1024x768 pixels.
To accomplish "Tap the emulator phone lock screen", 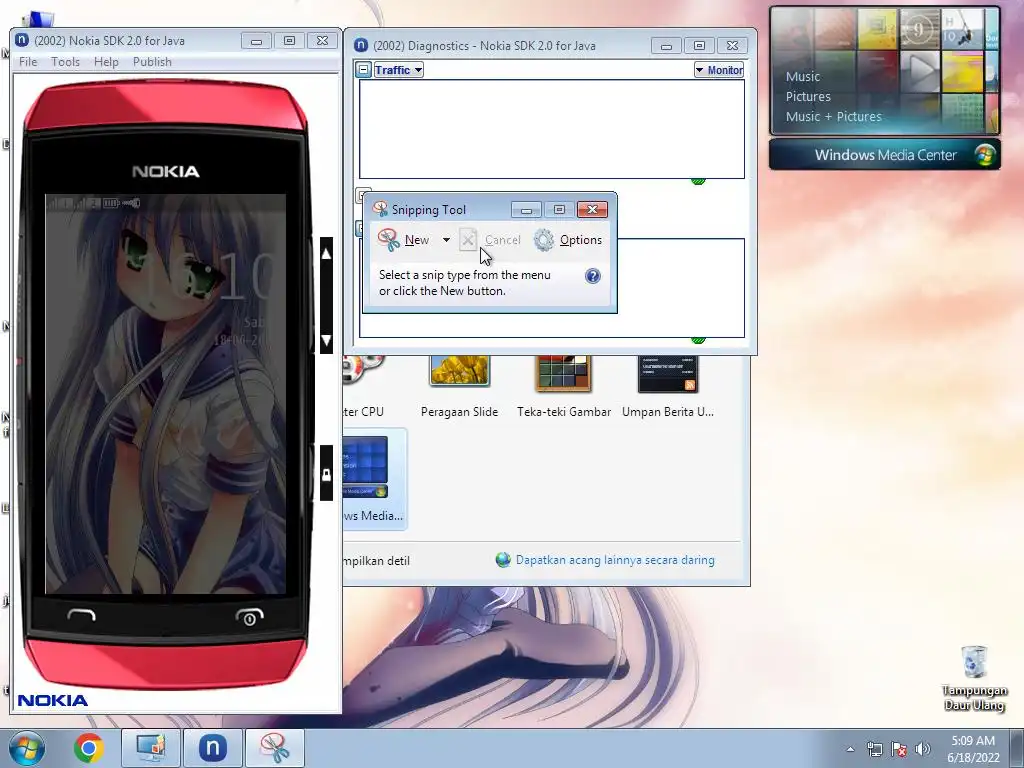I will pos(165,394).
